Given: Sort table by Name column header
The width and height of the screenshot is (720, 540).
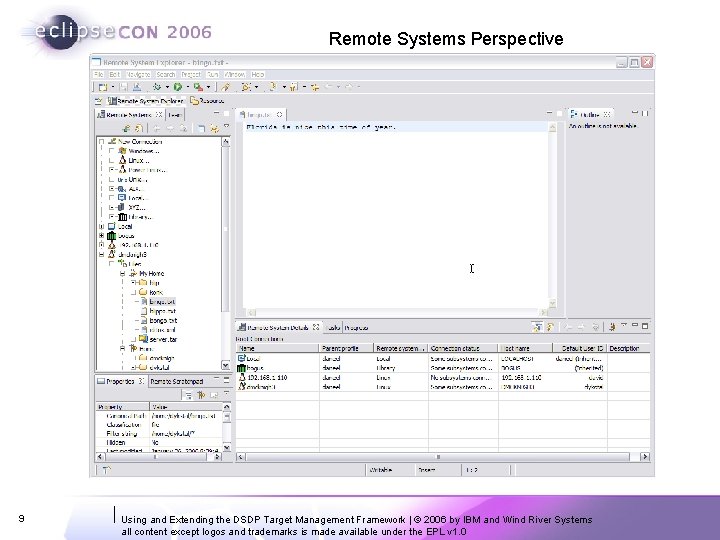Looking at the screenshot, I should [277, 349].
